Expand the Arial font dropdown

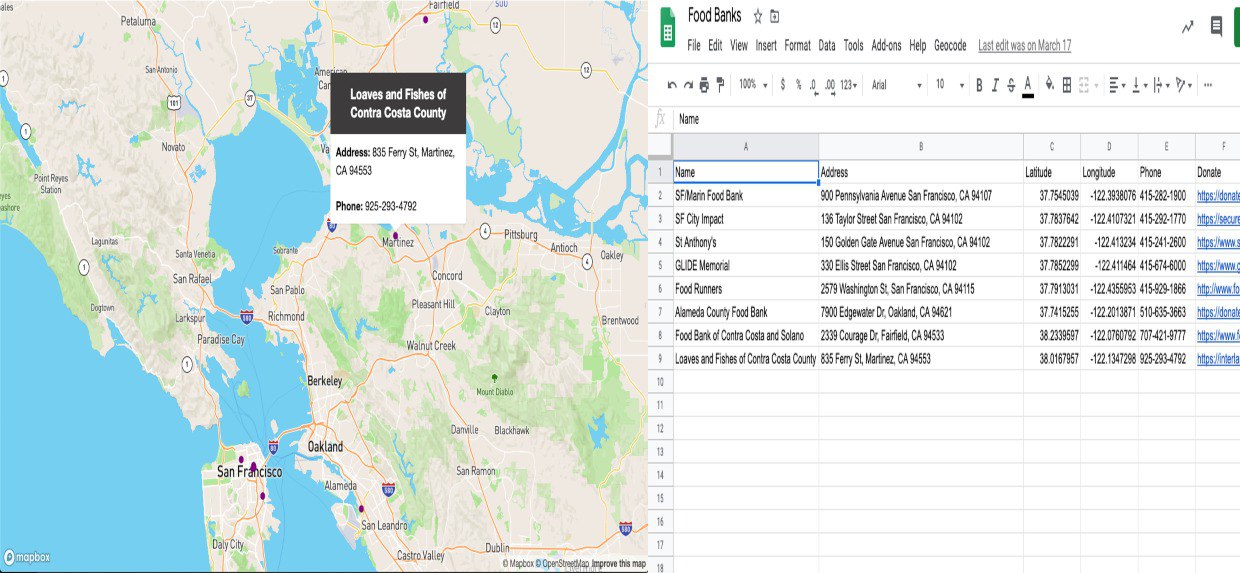896,85
